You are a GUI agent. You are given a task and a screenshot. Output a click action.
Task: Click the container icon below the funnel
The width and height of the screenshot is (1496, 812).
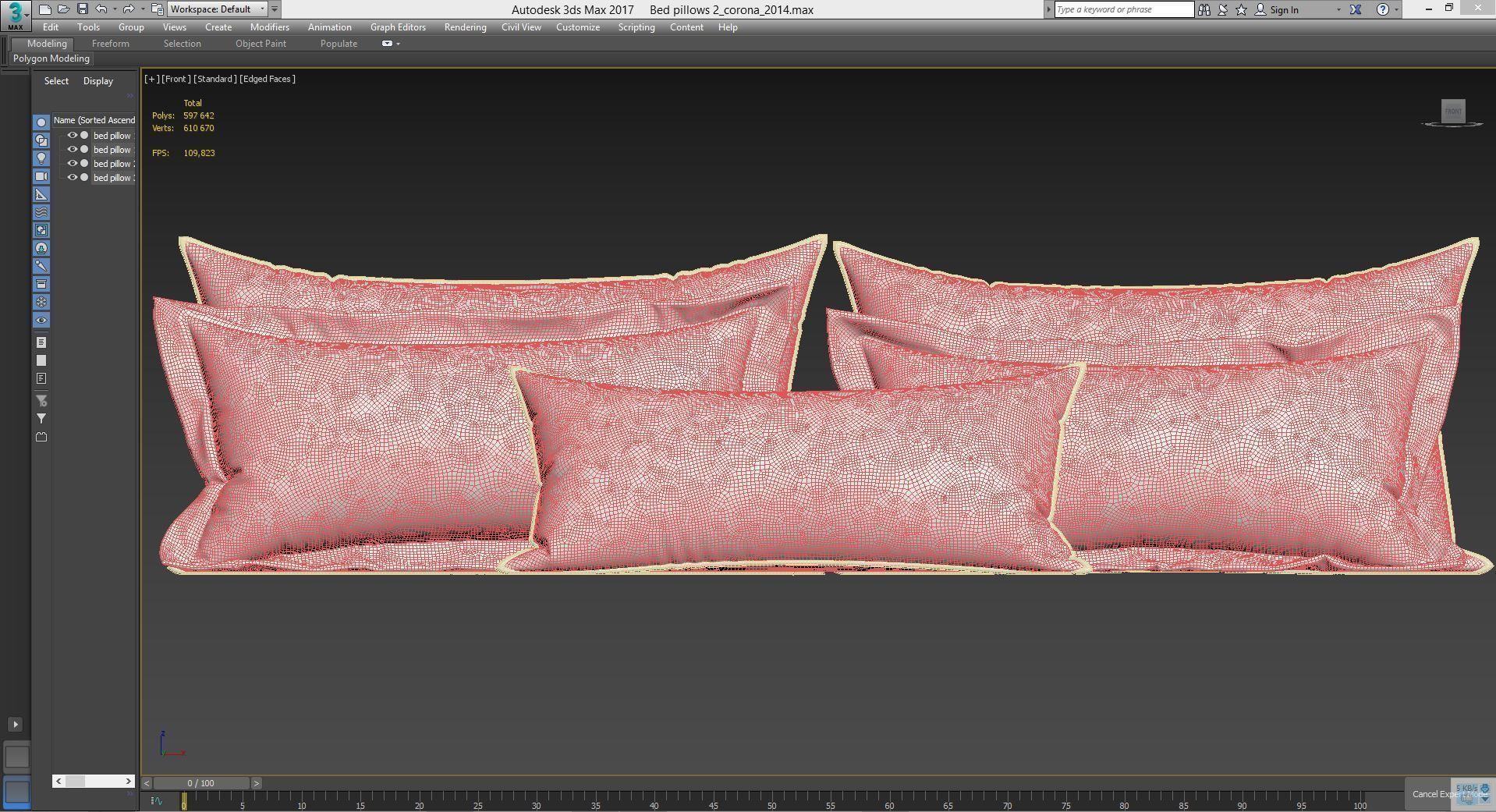pos(41,437)
